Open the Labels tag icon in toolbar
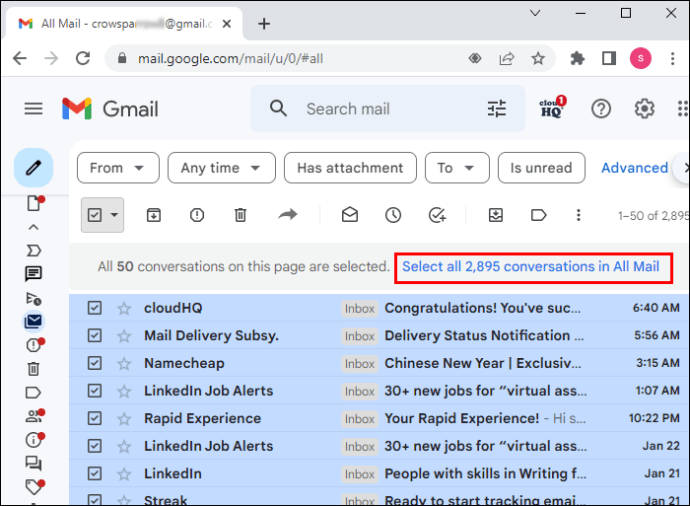 pyautogui.click(x=539, y=215)
